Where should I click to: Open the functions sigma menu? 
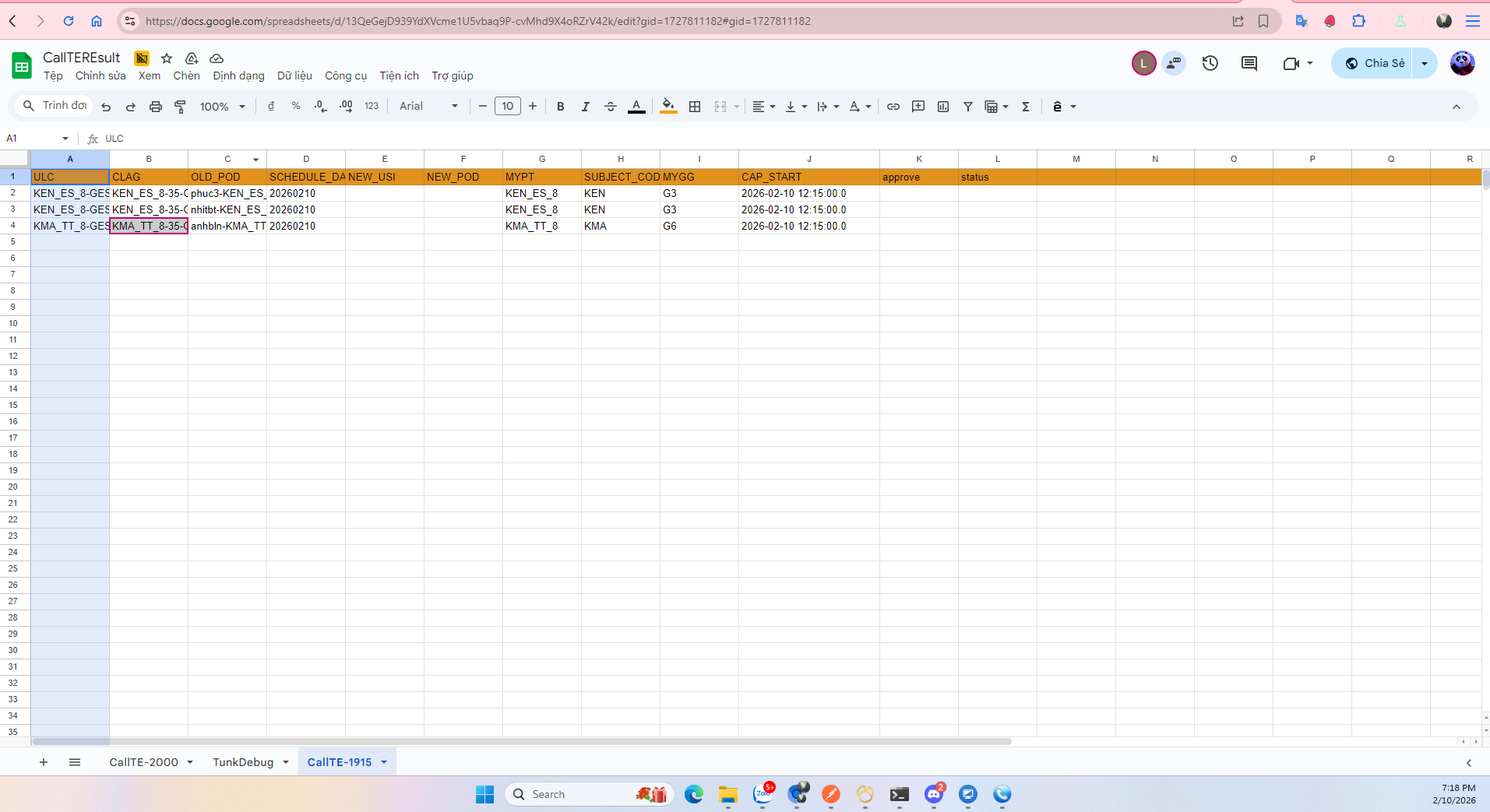click(1026, 107)
